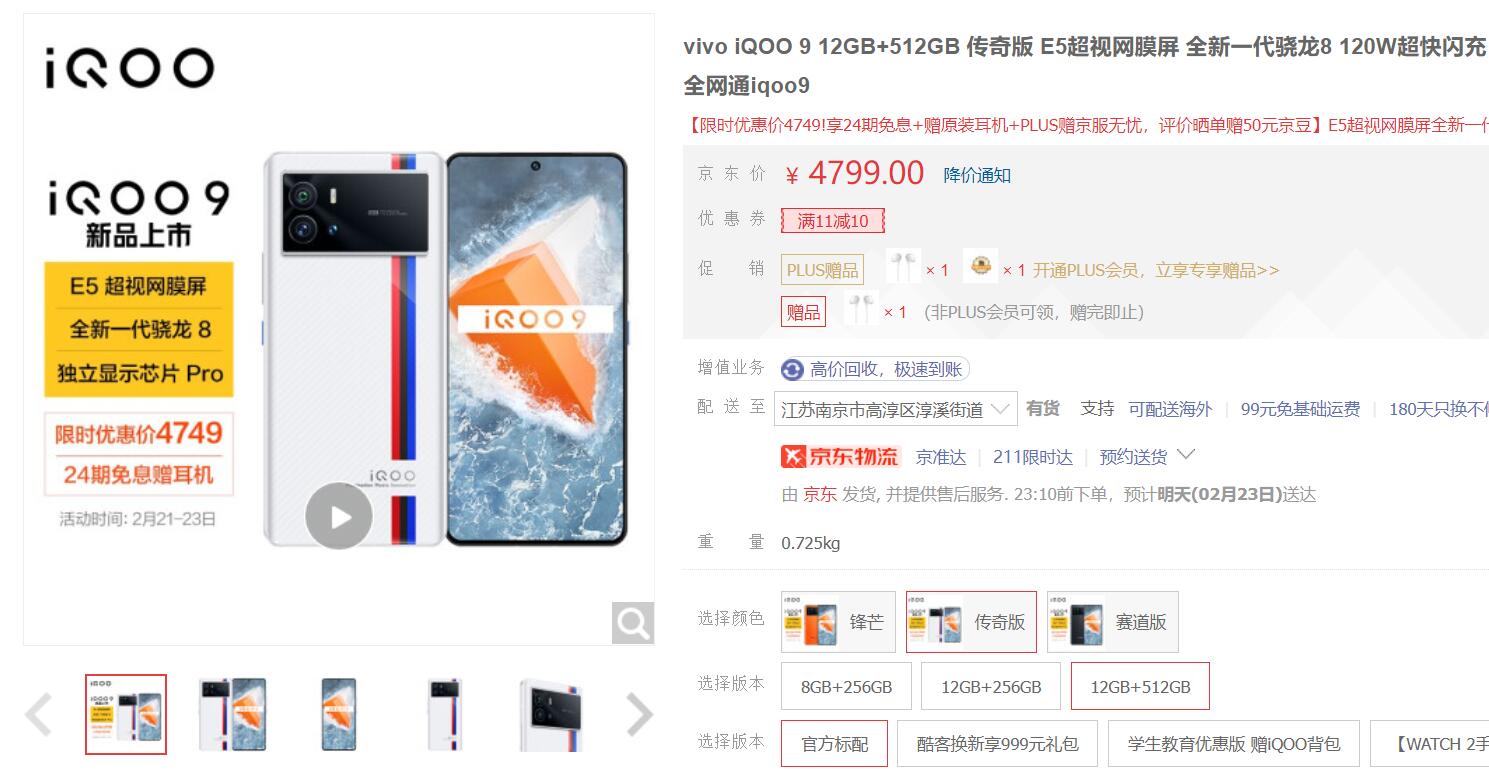Go to previous thumbnails with left arrow

(x=38, y=715)
